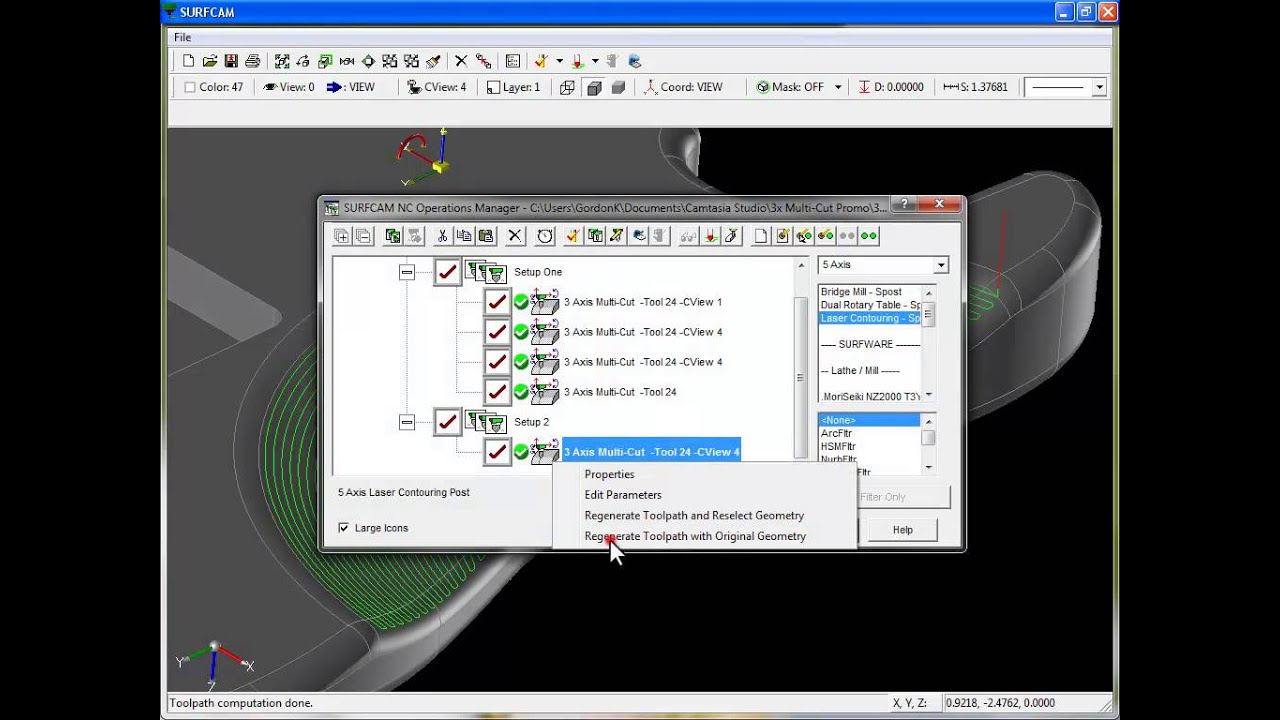This screenshot has height=720, width=1280.
Task: Choose Properties from context menu
Action: click(609, 474)
